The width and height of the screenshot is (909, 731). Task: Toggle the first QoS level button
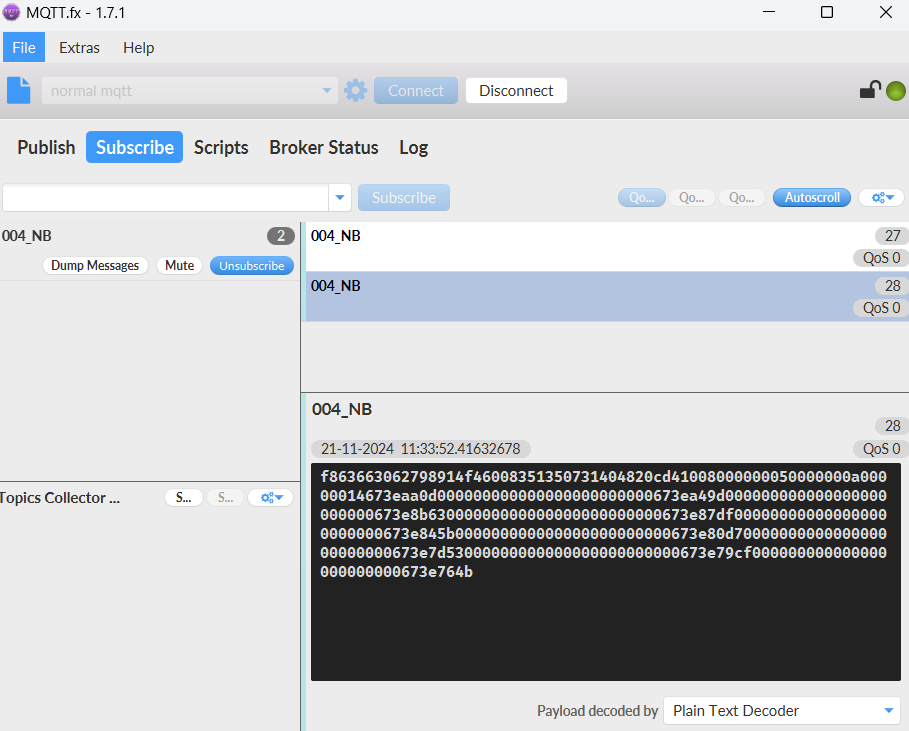(x=642, y=198)
